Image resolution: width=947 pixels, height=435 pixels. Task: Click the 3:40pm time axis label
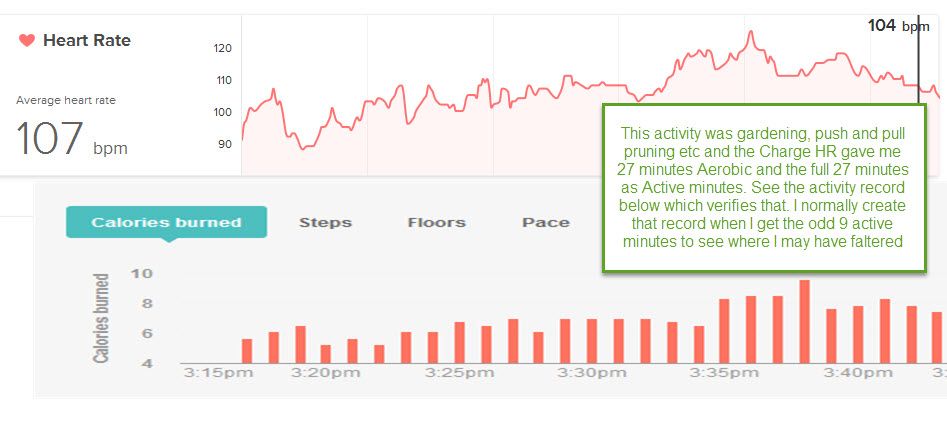coord(860,373)
